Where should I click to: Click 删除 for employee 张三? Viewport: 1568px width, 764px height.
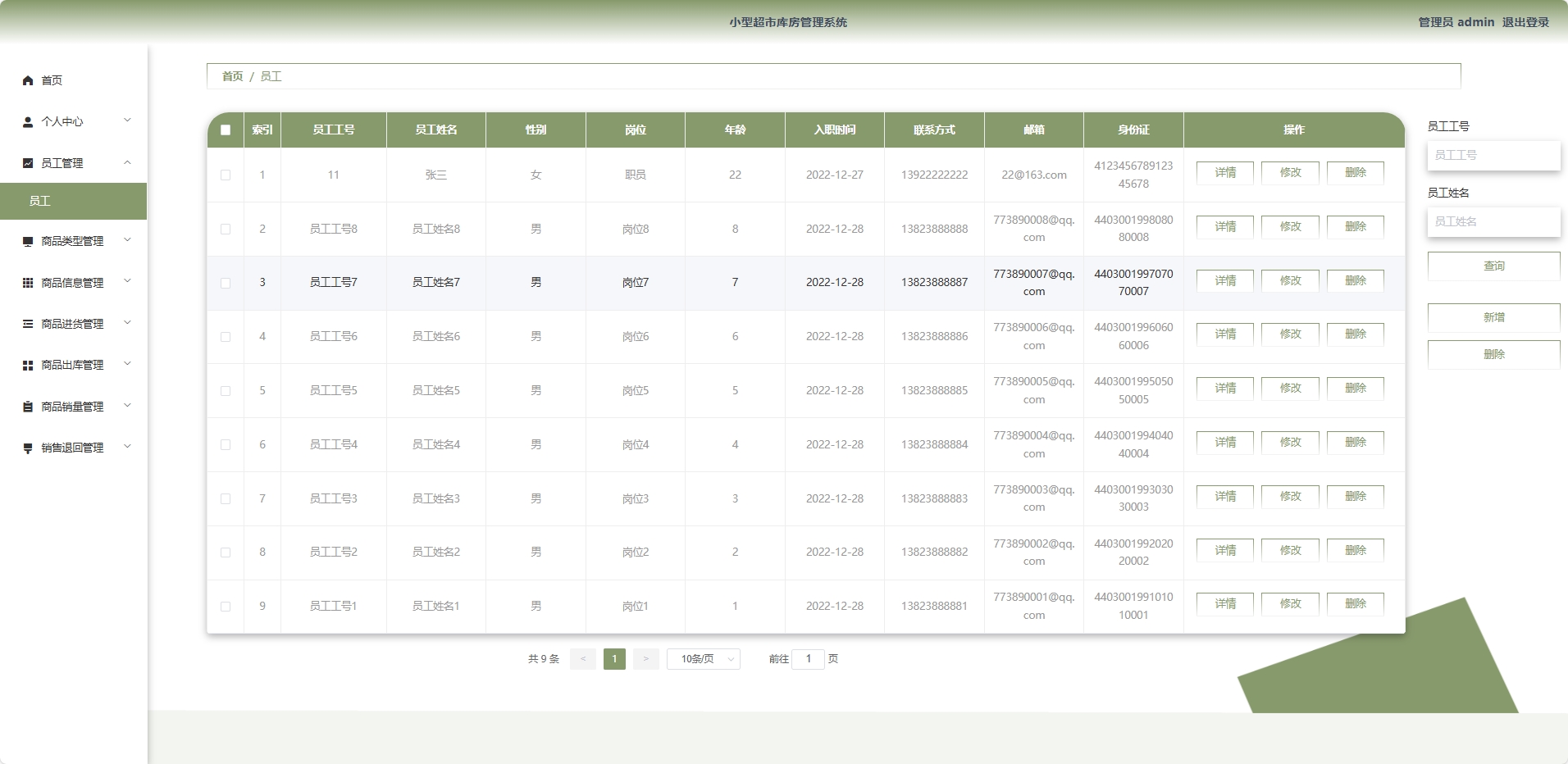(x=1355, y=173)
